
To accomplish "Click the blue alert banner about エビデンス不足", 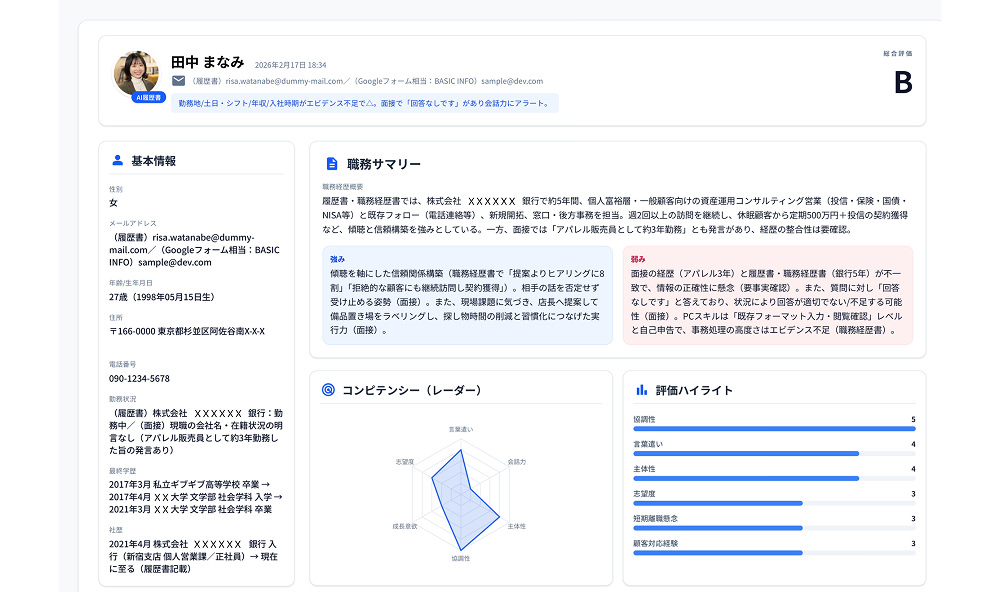I will pyautogui.click(x=364, y=103).
